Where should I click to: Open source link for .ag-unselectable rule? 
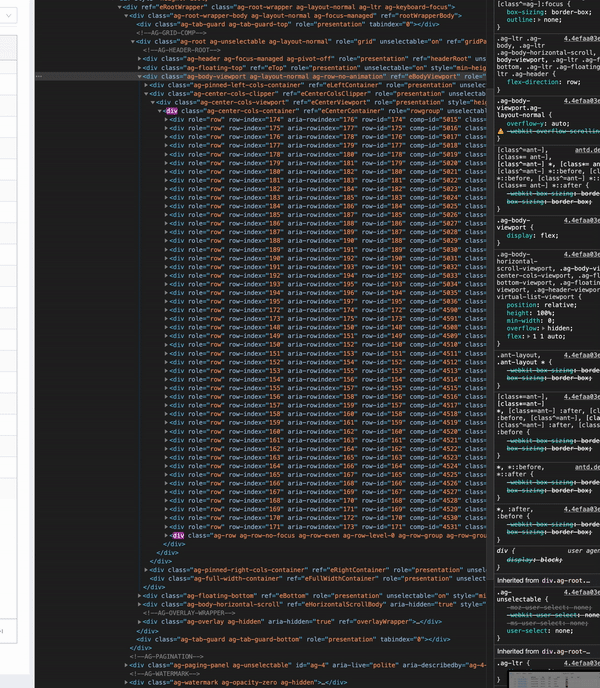582,593
